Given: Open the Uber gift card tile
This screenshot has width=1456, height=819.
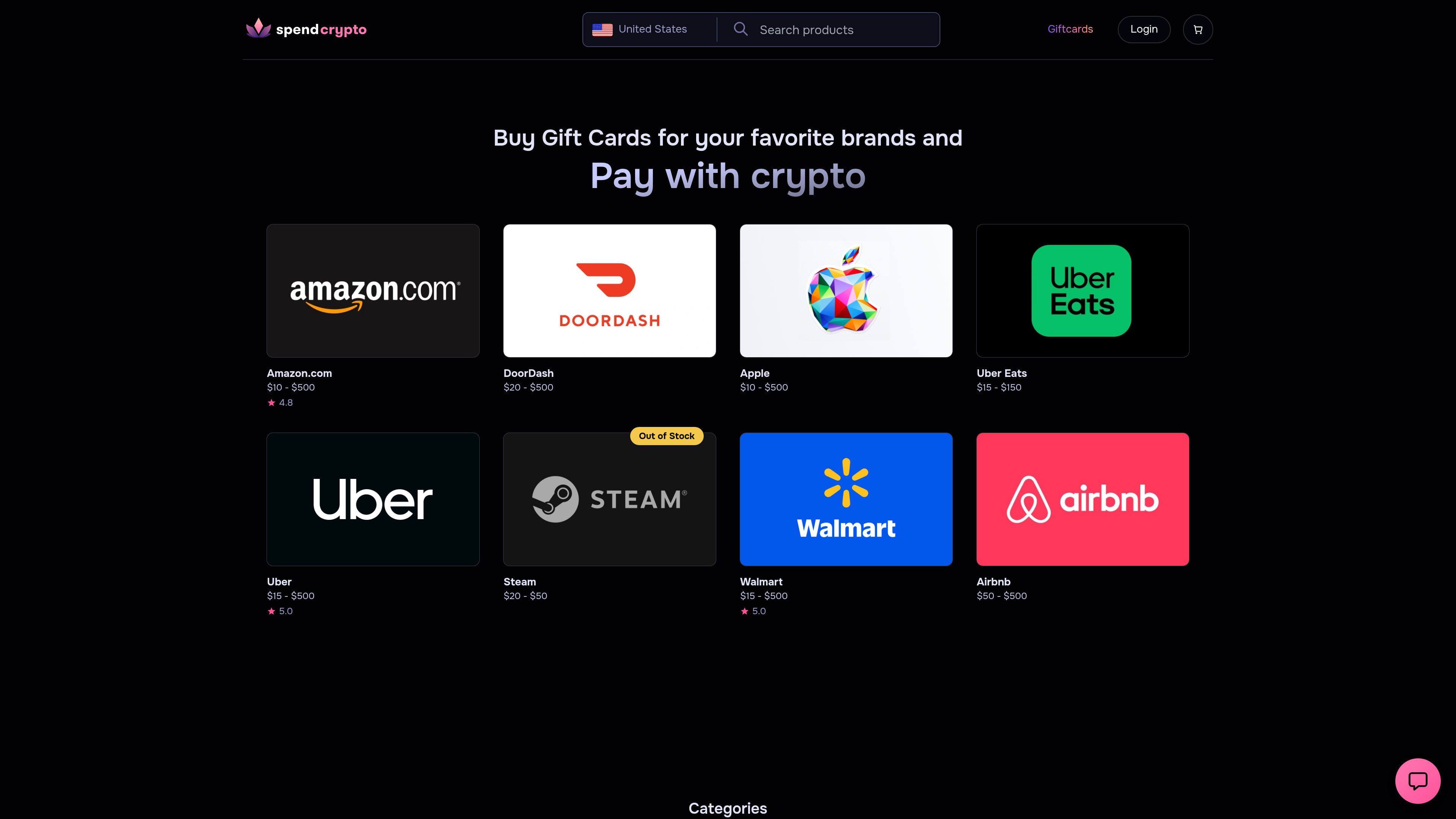Looking at the screenshot, I should click(x=373, y=499).
